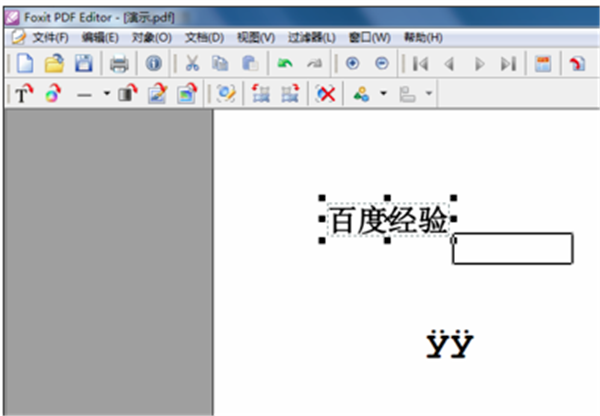Paste from clipboard icon
600x416 pixels.
[250, 64]
